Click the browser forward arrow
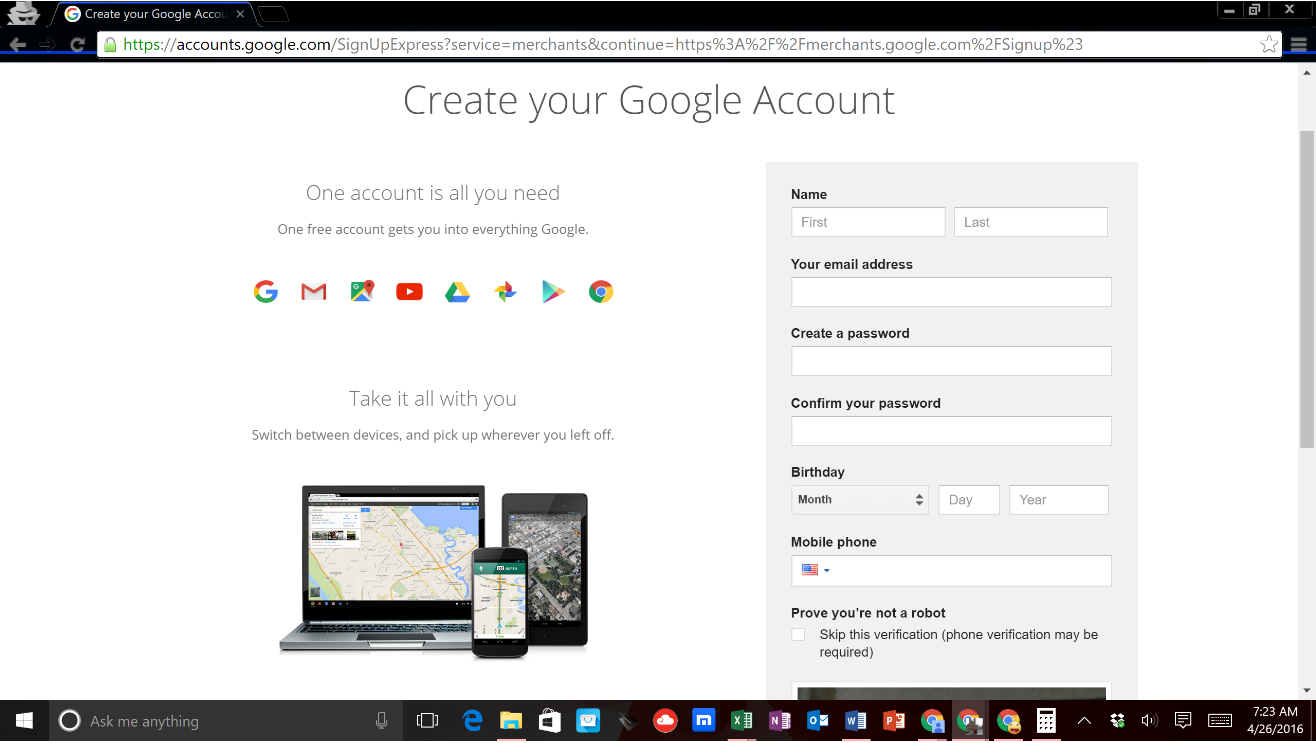 click(x=47, y=44)
